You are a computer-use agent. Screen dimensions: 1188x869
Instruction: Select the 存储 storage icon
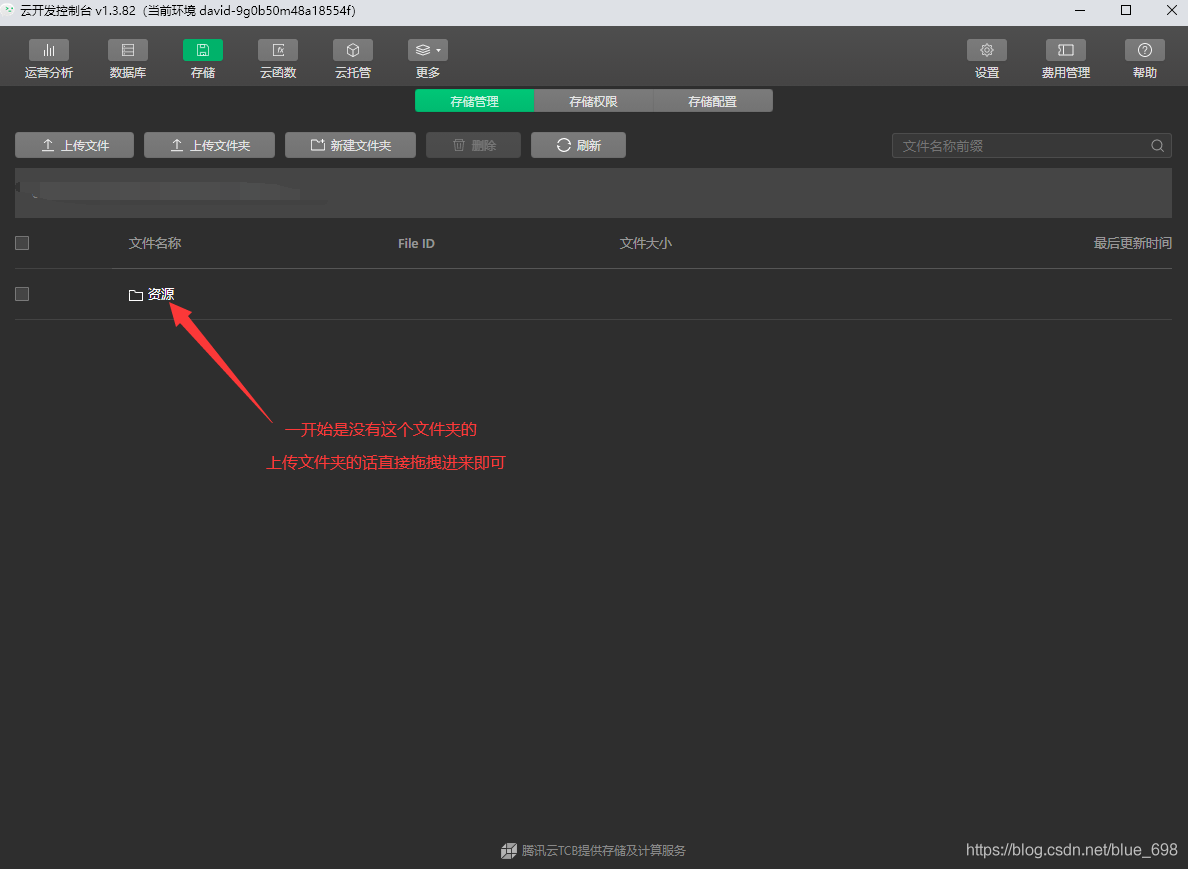202,51
